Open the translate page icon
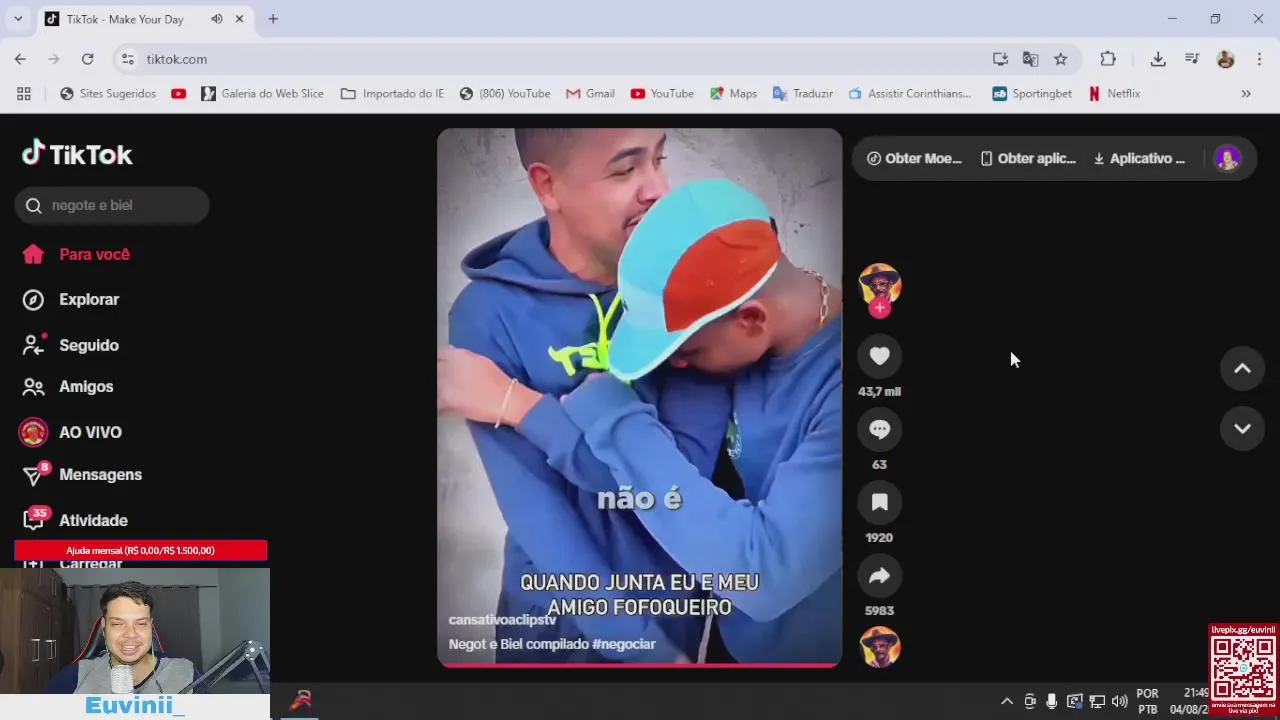 click(x=1030, y=59)
